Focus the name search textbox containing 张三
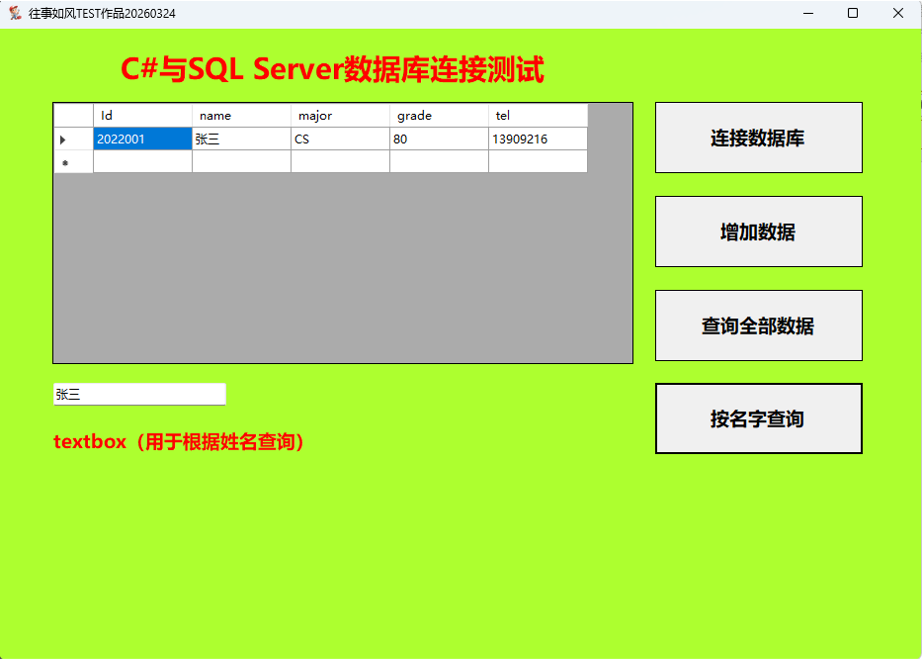922x659 pixels. (x=139, y=395)
